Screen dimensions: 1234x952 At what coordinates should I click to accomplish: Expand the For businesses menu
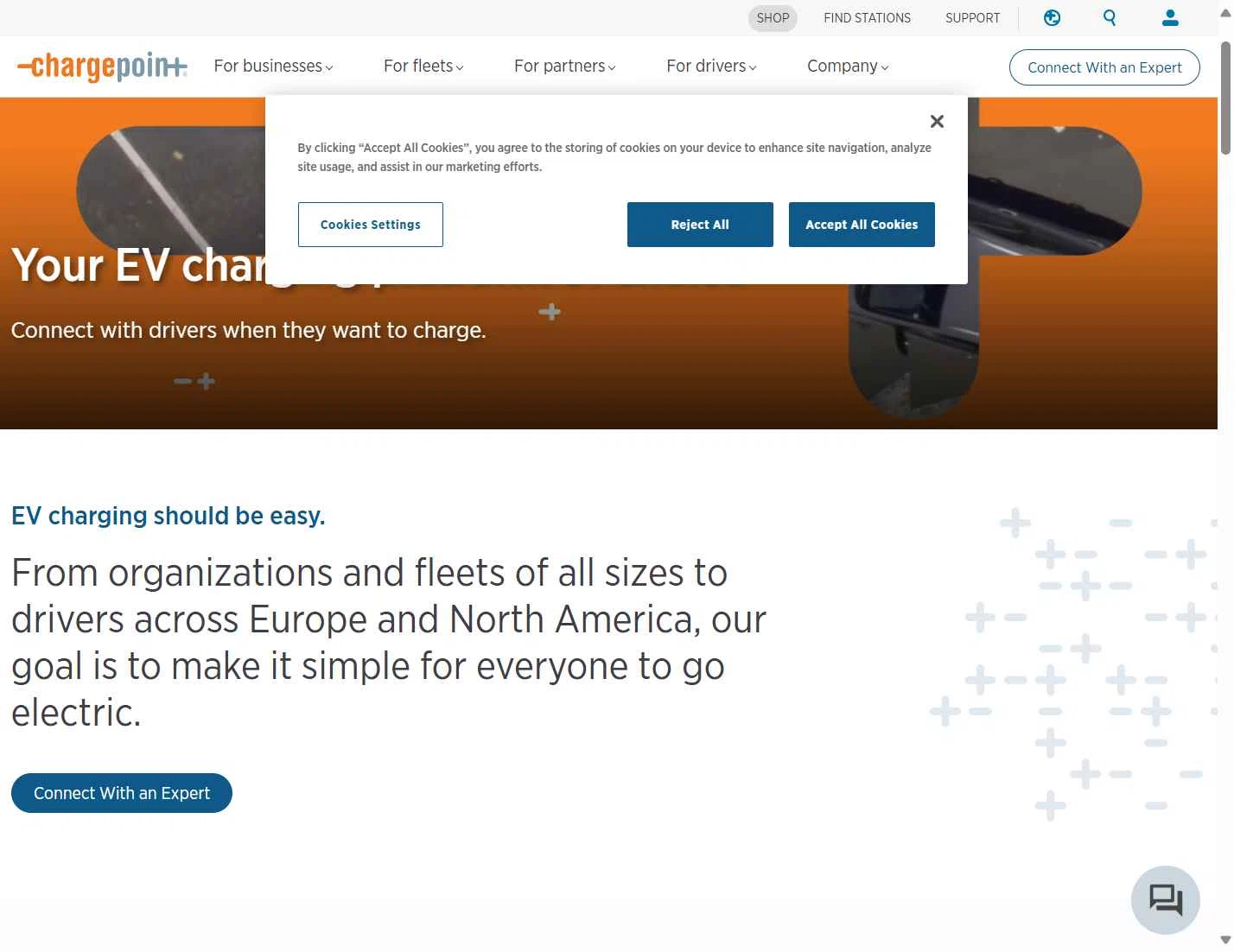pyautogui.click(x=273, y=67)
